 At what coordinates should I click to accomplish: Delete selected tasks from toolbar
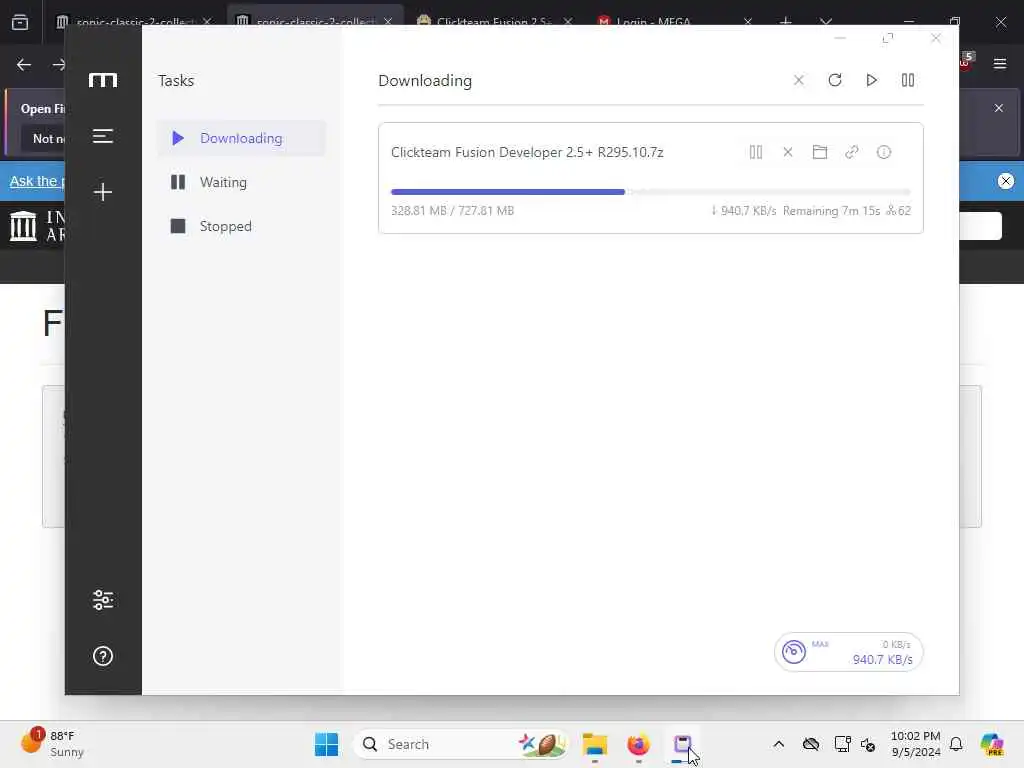[x=798, y=80]
